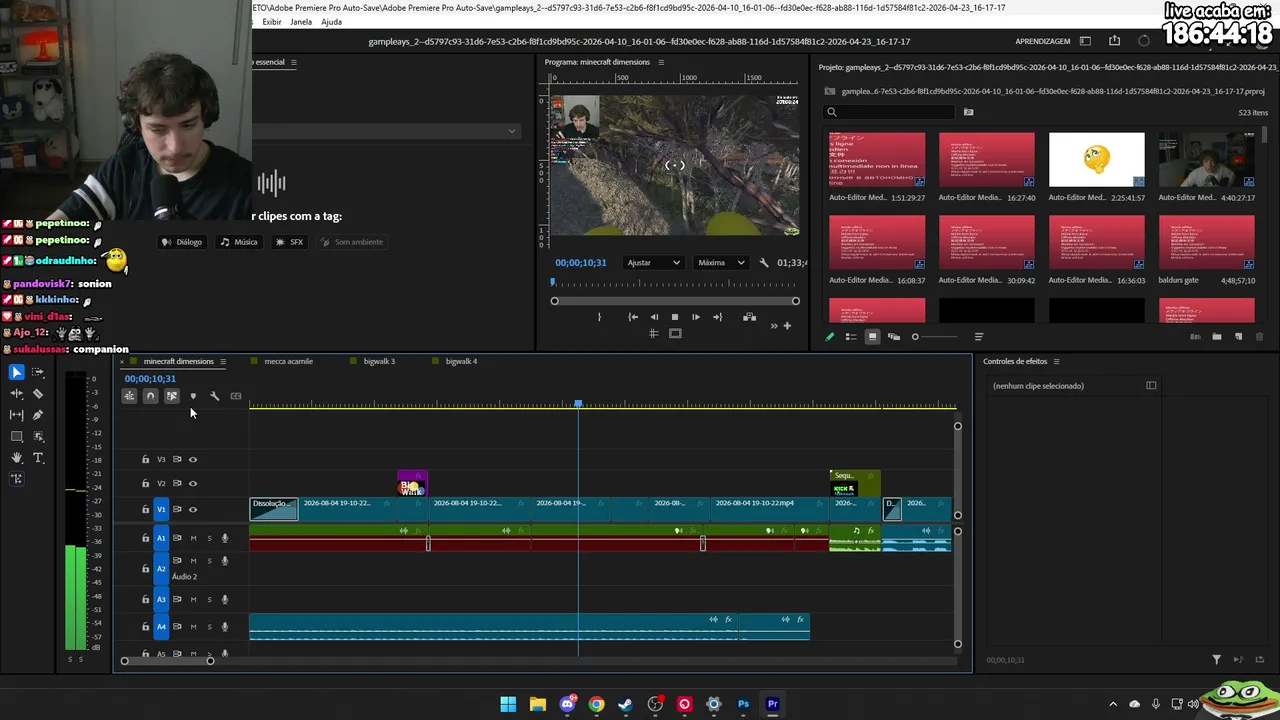The width and height of the screenshot is (1280, 720).
Task: Switch to the mecca acamile sequence tab
Action: pyautogui.click(x=288, y=362)
